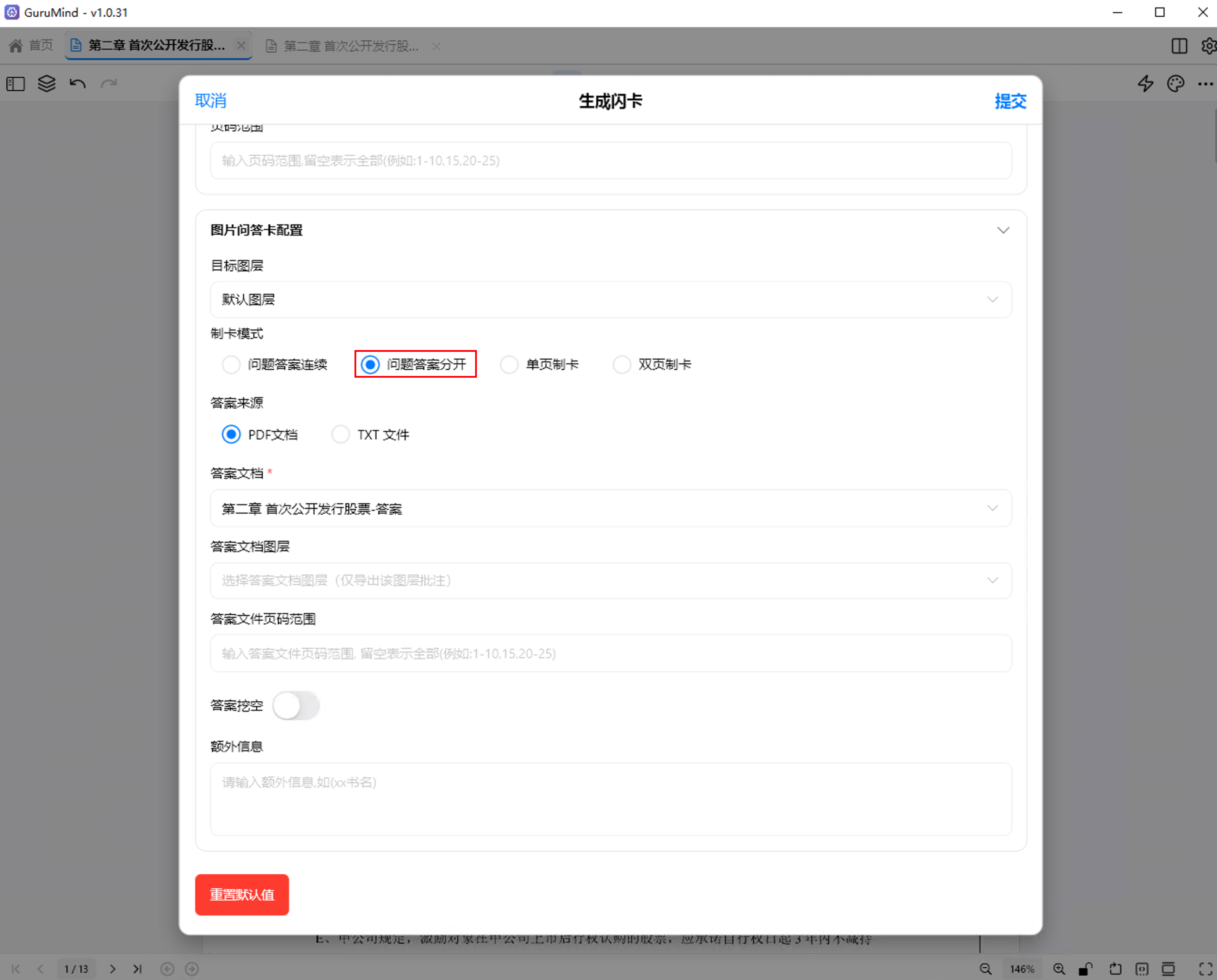Click the 1 / 13 page indicator
Viewport: 1217px width, 980px height.
(x=76, y=969)
